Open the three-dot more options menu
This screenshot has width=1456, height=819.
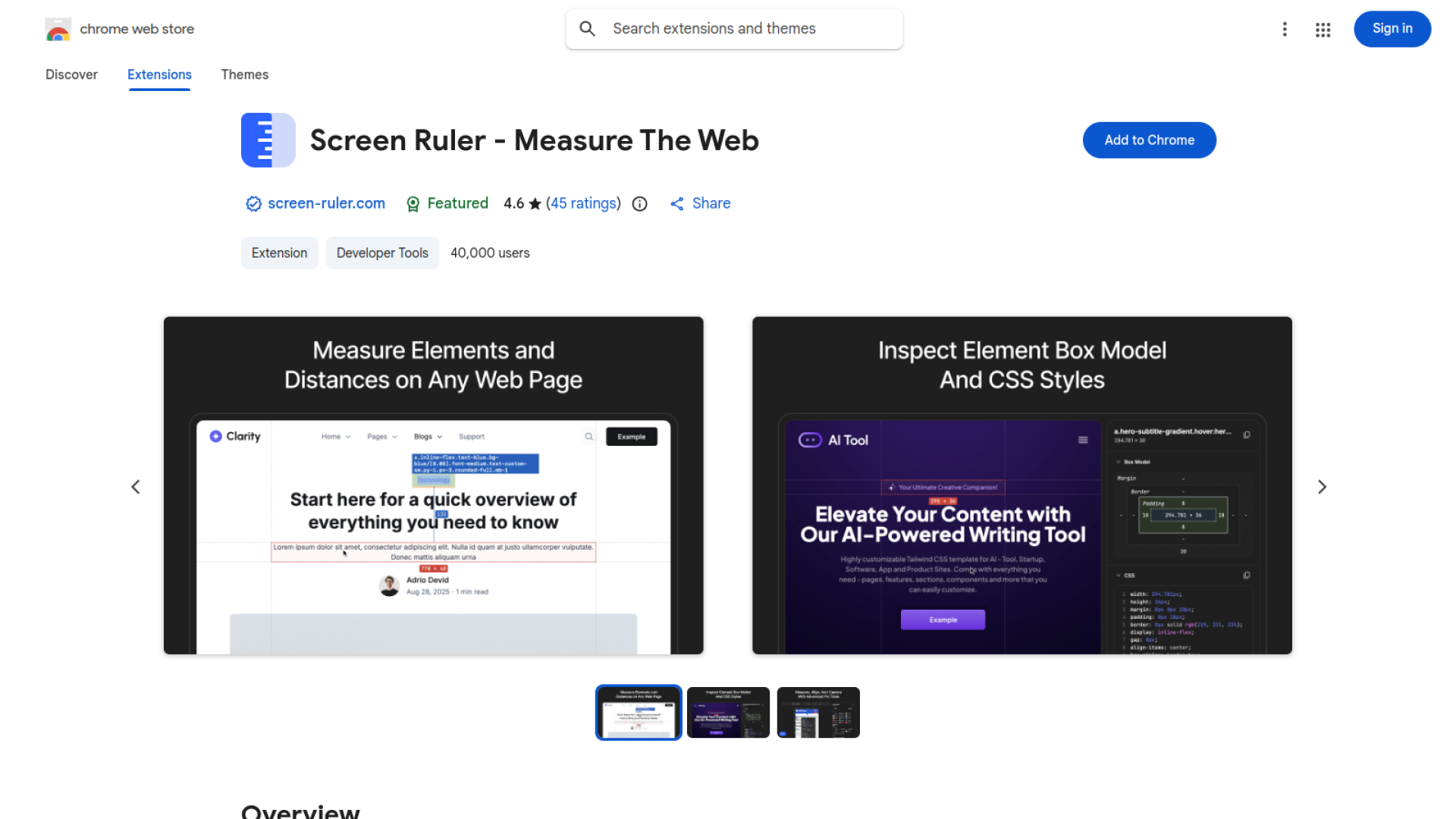1285,29
